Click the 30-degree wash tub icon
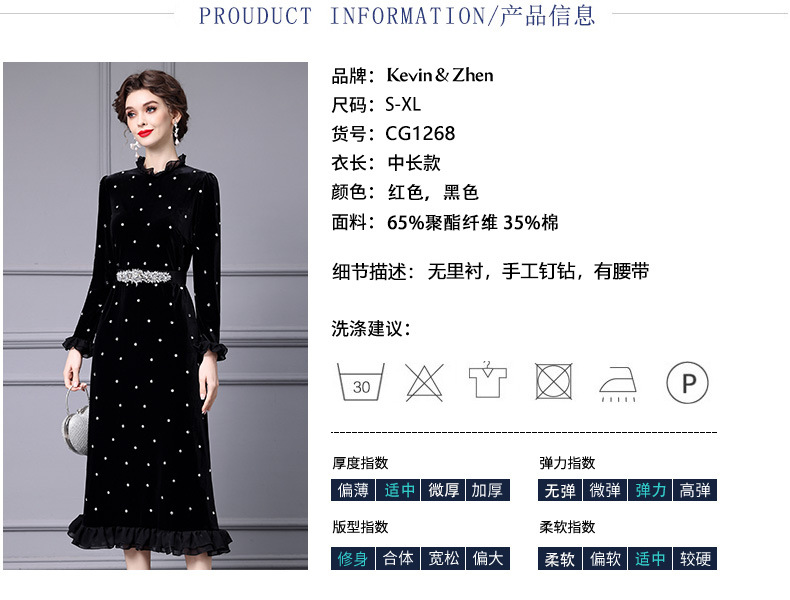 361,382
